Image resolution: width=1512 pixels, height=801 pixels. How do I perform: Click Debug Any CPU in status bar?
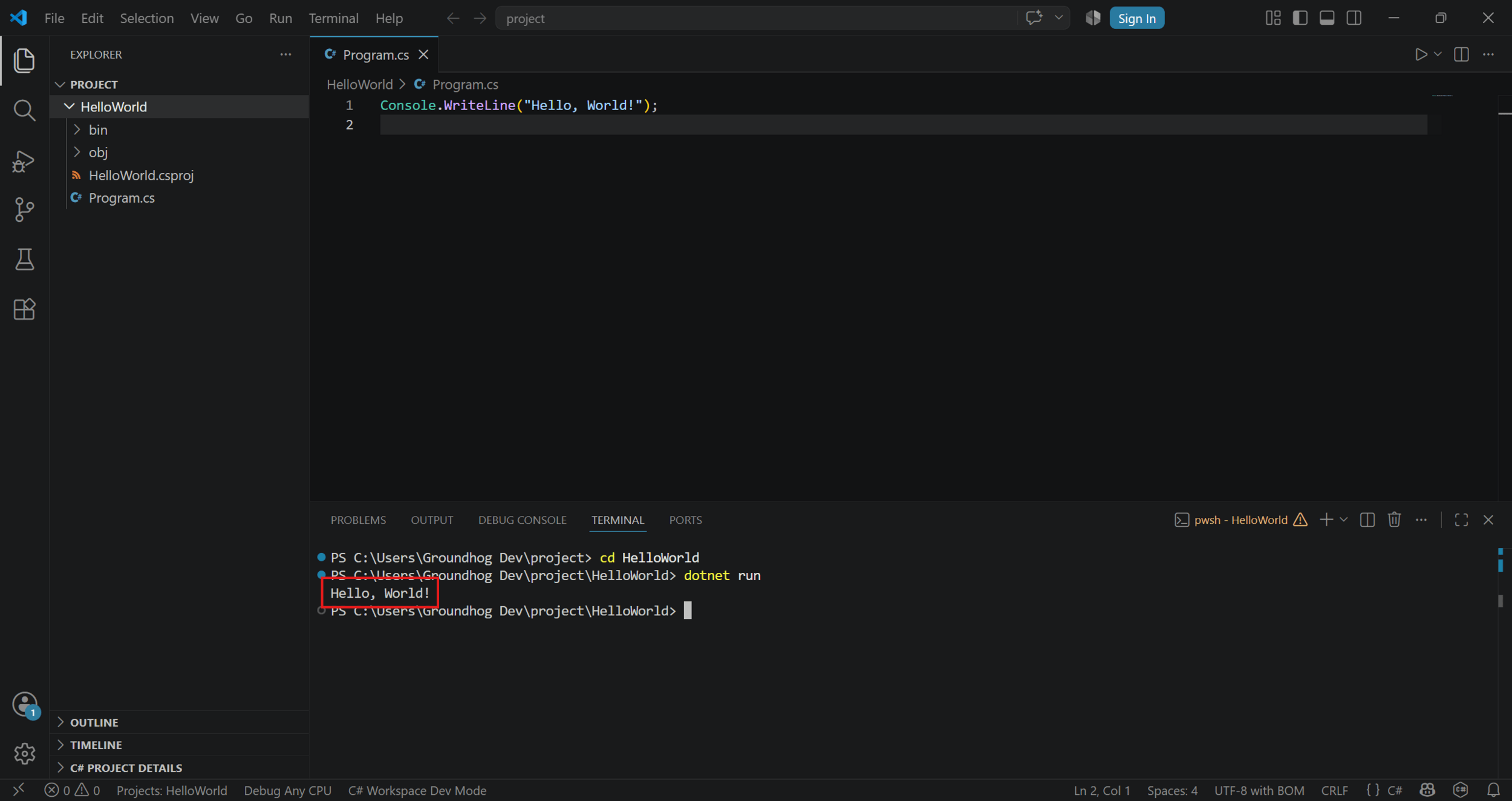pos(287,790)
